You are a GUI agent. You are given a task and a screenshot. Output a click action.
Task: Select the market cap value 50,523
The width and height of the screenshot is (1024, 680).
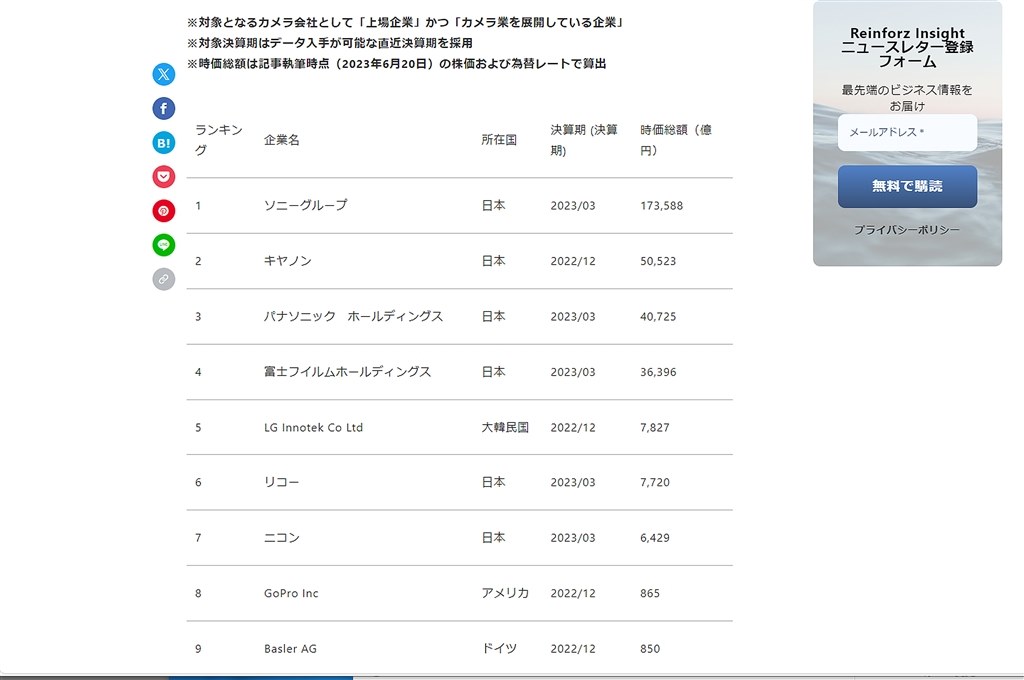(x=658, y=261)
